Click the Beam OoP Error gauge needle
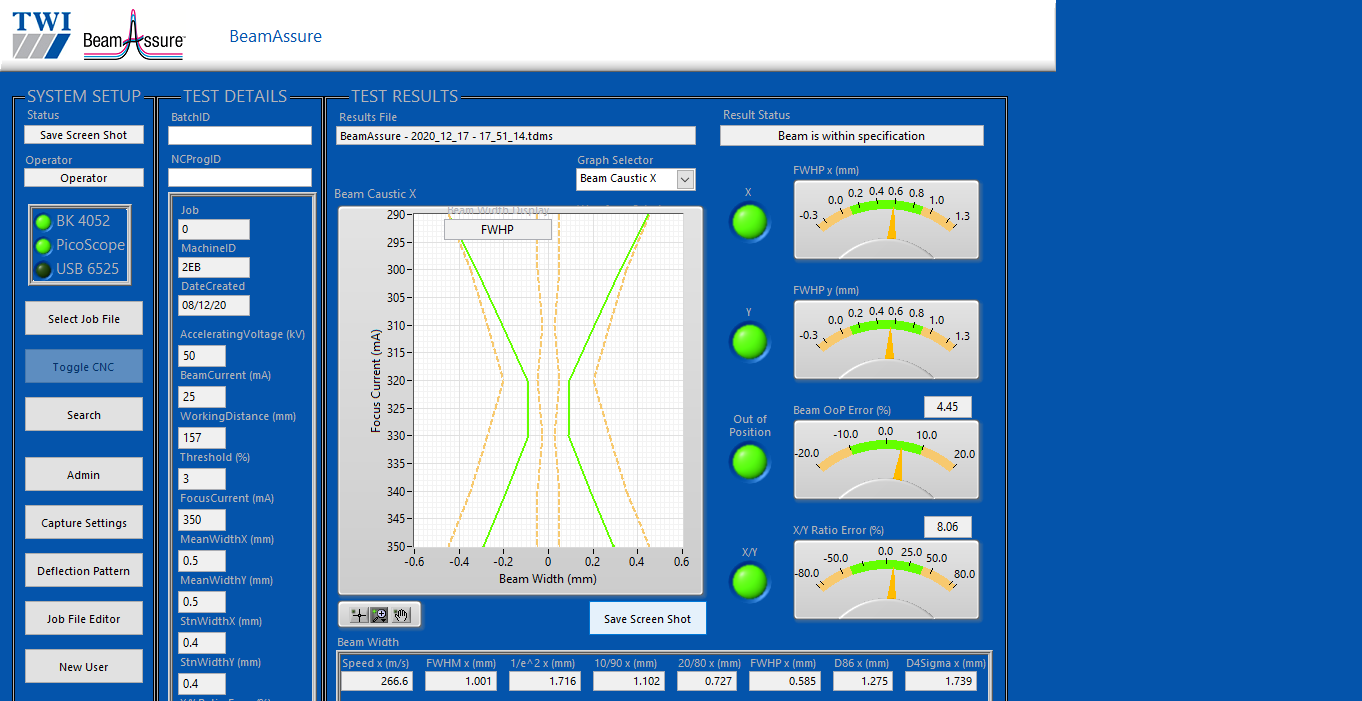This screenshot has width=1362, height=701. tap(897, 465)
